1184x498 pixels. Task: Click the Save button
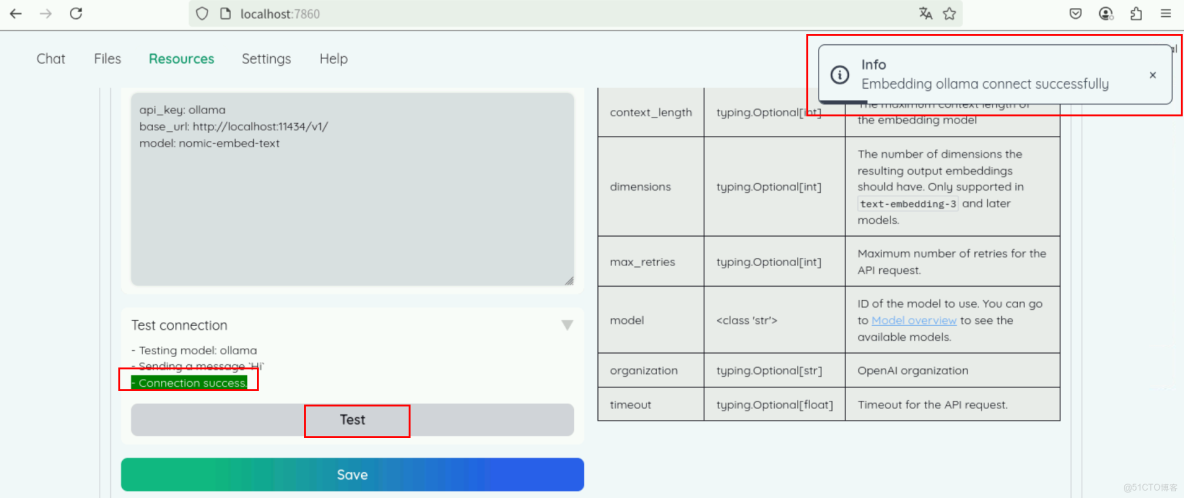[353, 475]
